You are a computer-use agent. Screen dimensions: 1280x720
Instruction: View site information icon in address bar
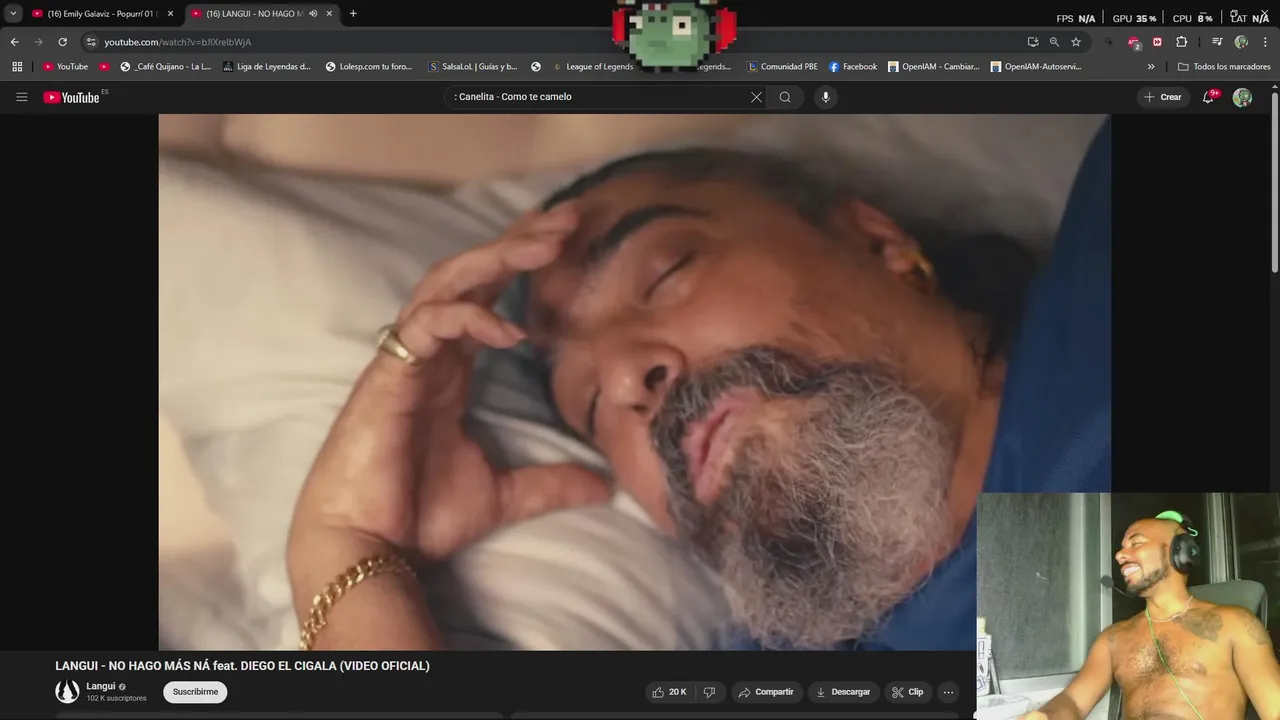[91, 42]
